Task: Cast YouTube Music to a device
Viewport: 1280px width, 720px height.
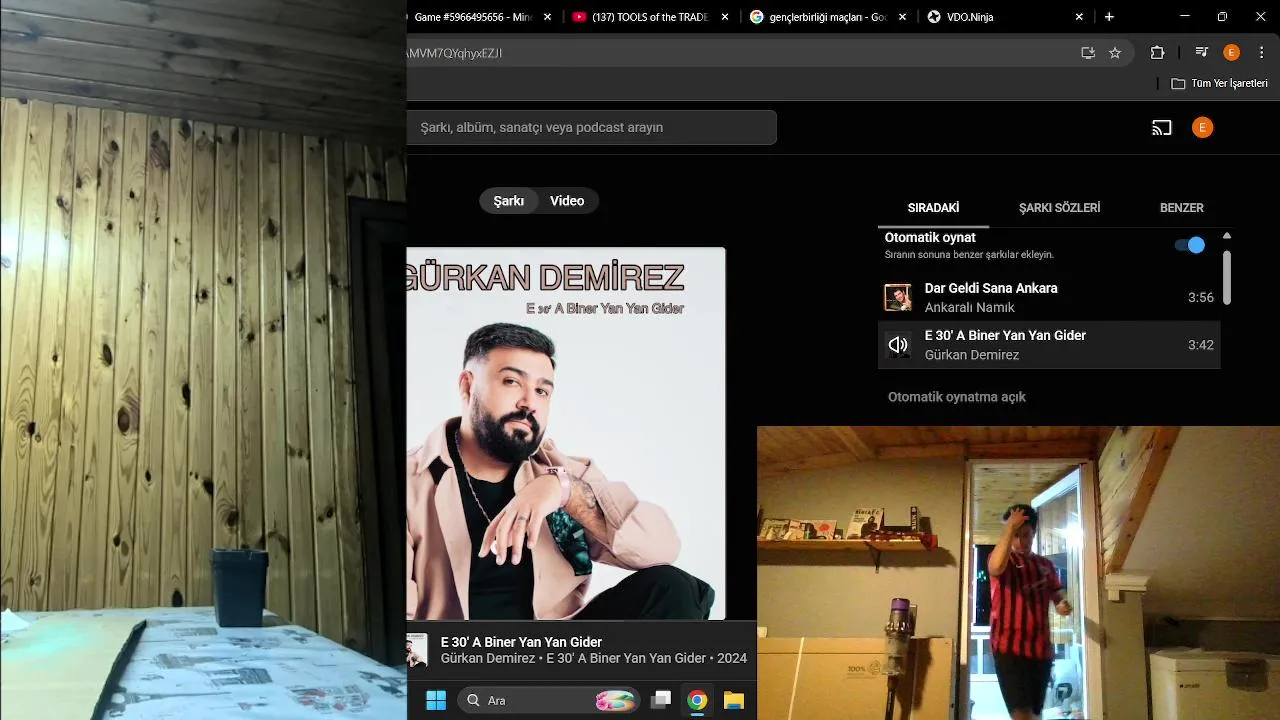Action: [1161, 128]
